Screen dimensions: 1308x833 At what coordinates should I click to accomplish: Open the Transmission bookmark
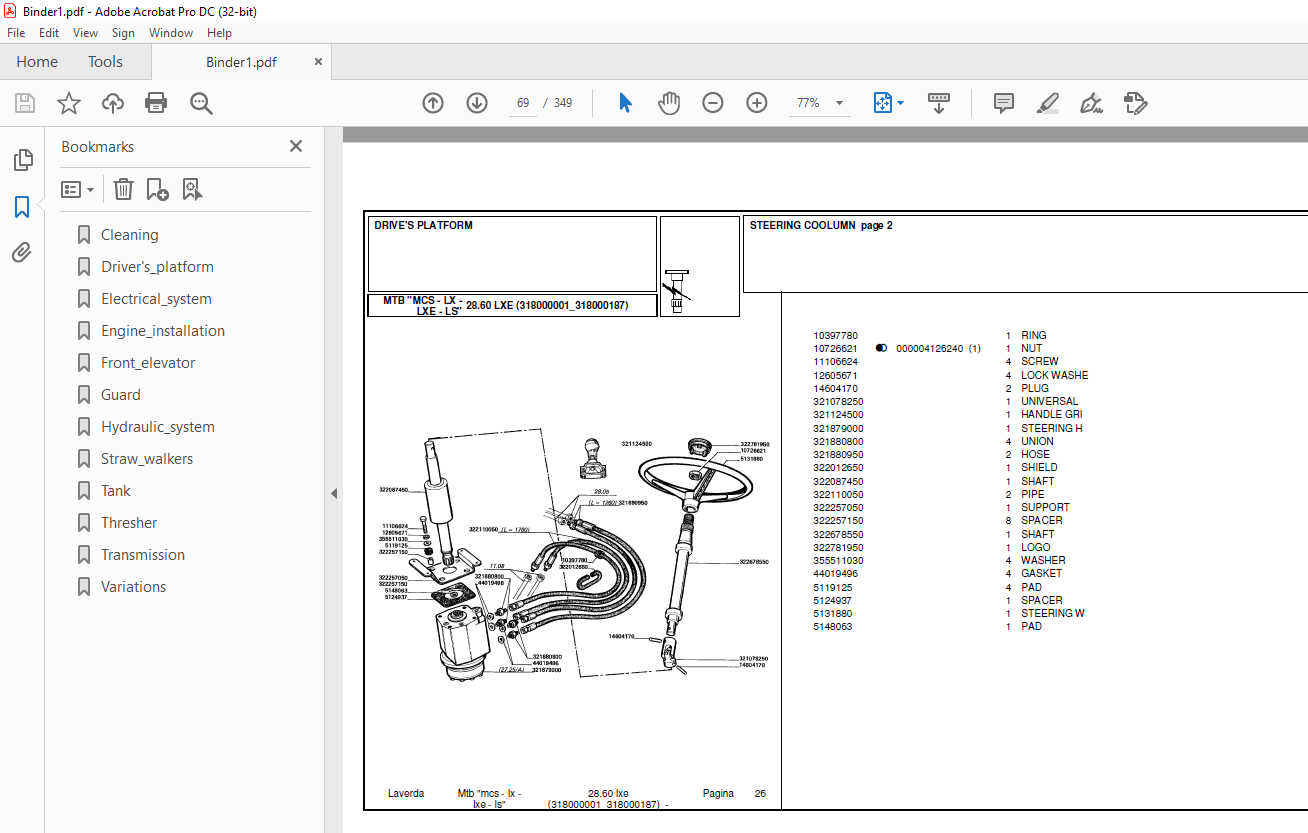pyautogui.click(x=143, y=555)
